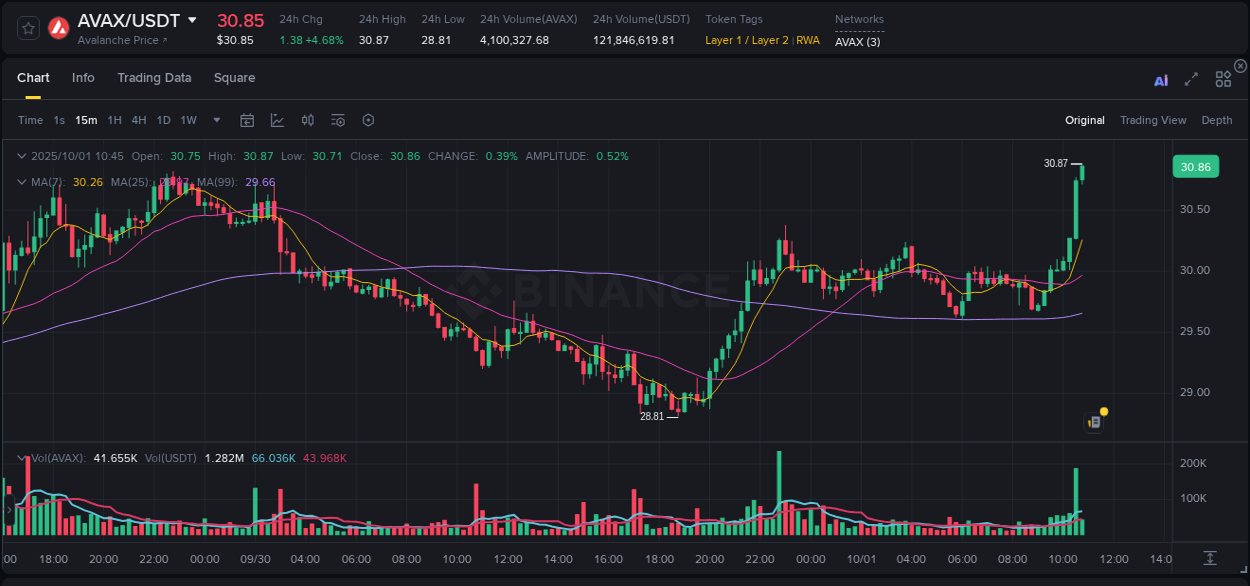Toggle the favorite star for AVAX/USDT
The height and width of the screenshot is (586, 1250).
27,28
